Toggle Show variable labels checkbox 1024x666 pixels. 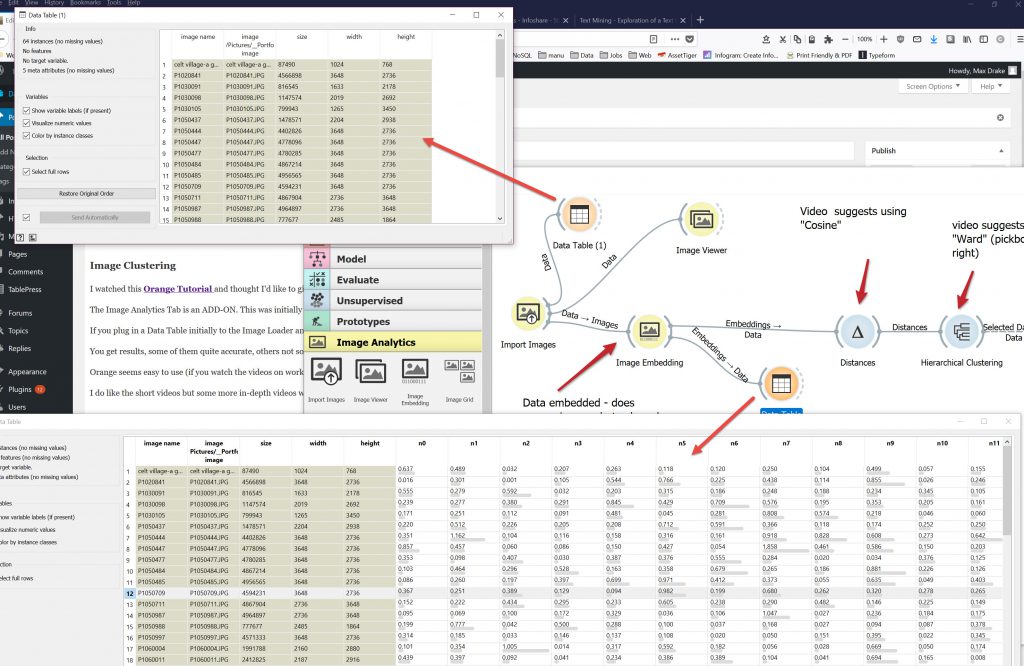pyautogui.click(x=27, y=110)
